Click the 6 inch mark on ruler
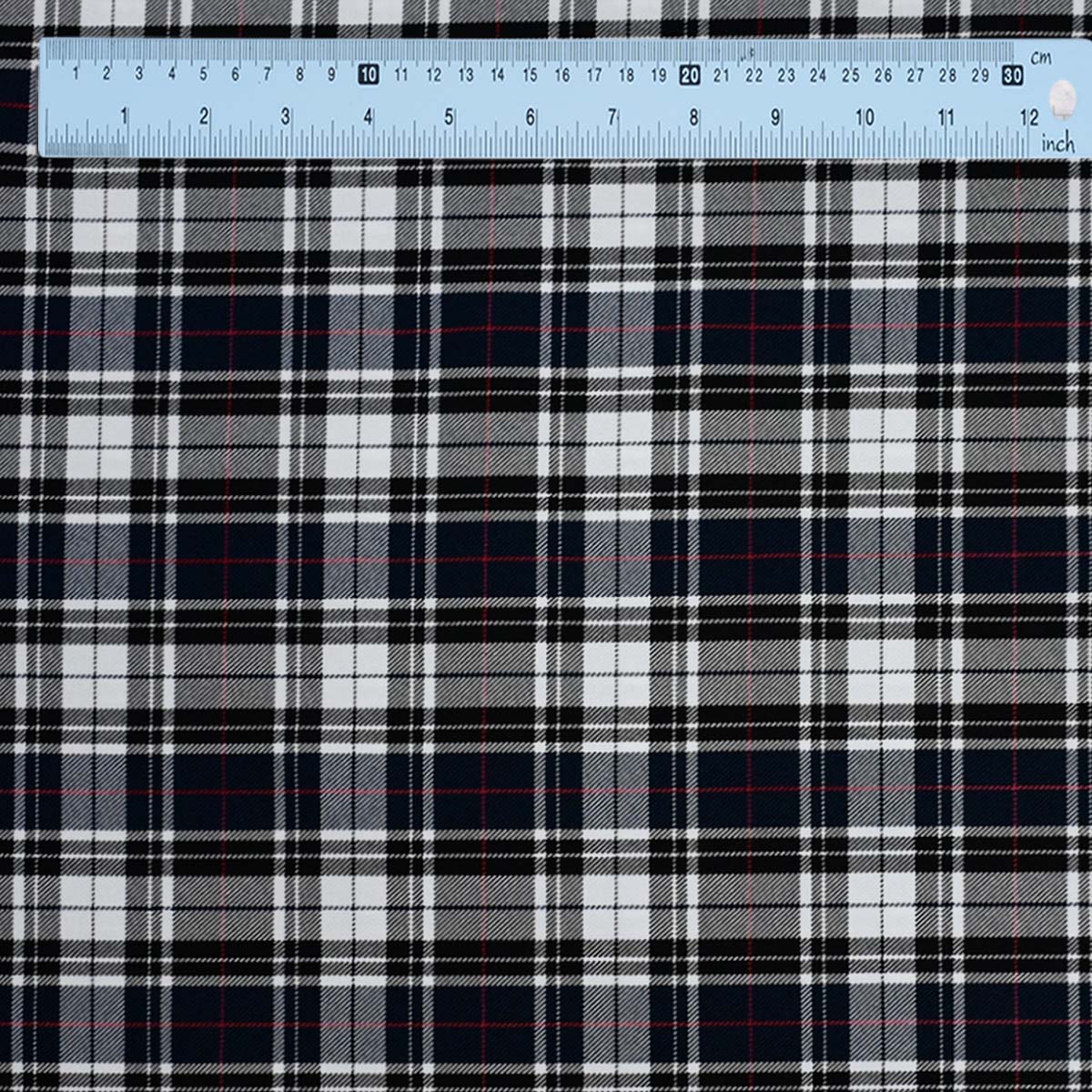 tap(531, 116)
